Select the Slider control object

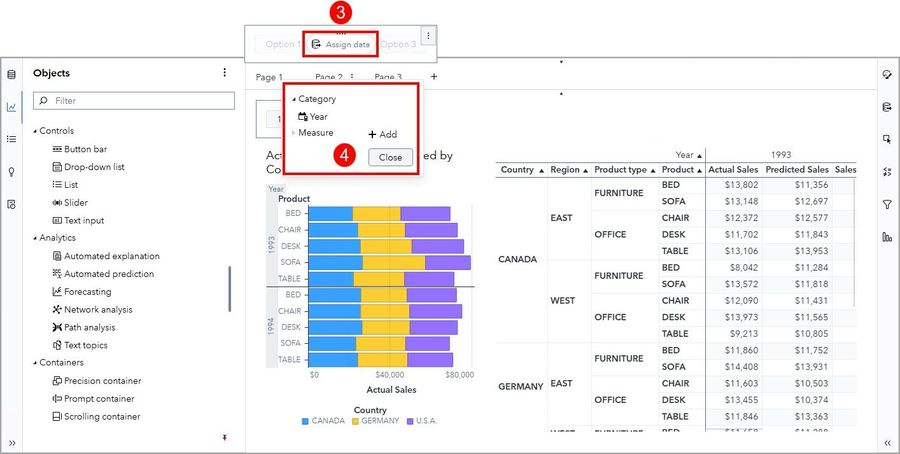70,202
